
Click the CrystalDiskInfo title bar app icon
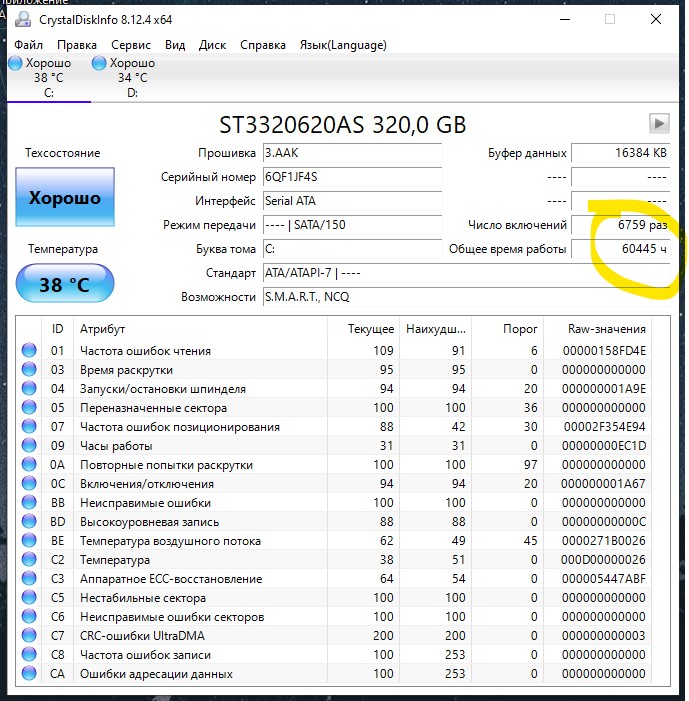pos(22,20)
